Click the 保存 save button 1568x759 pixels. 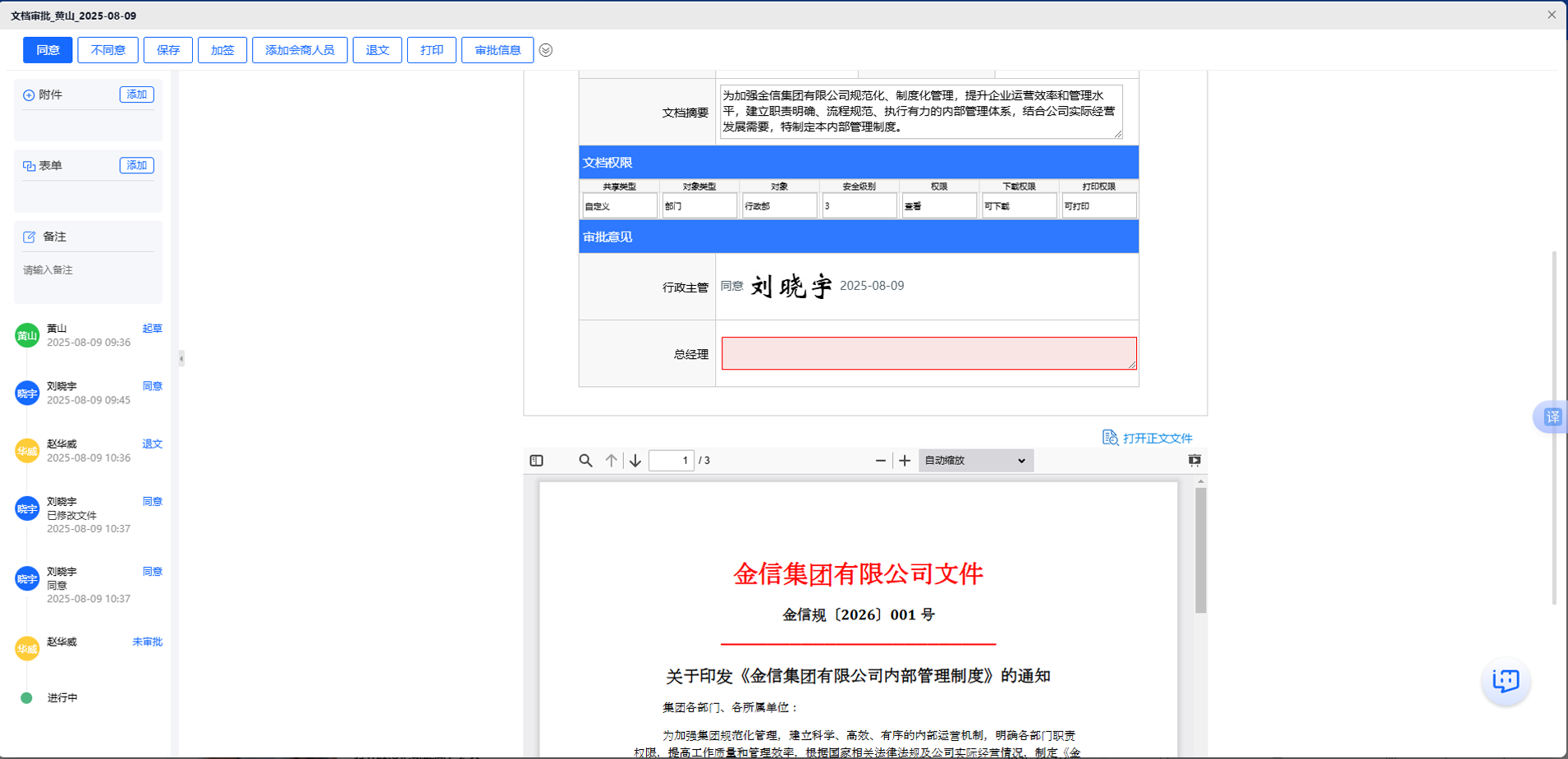click(168, 50)
